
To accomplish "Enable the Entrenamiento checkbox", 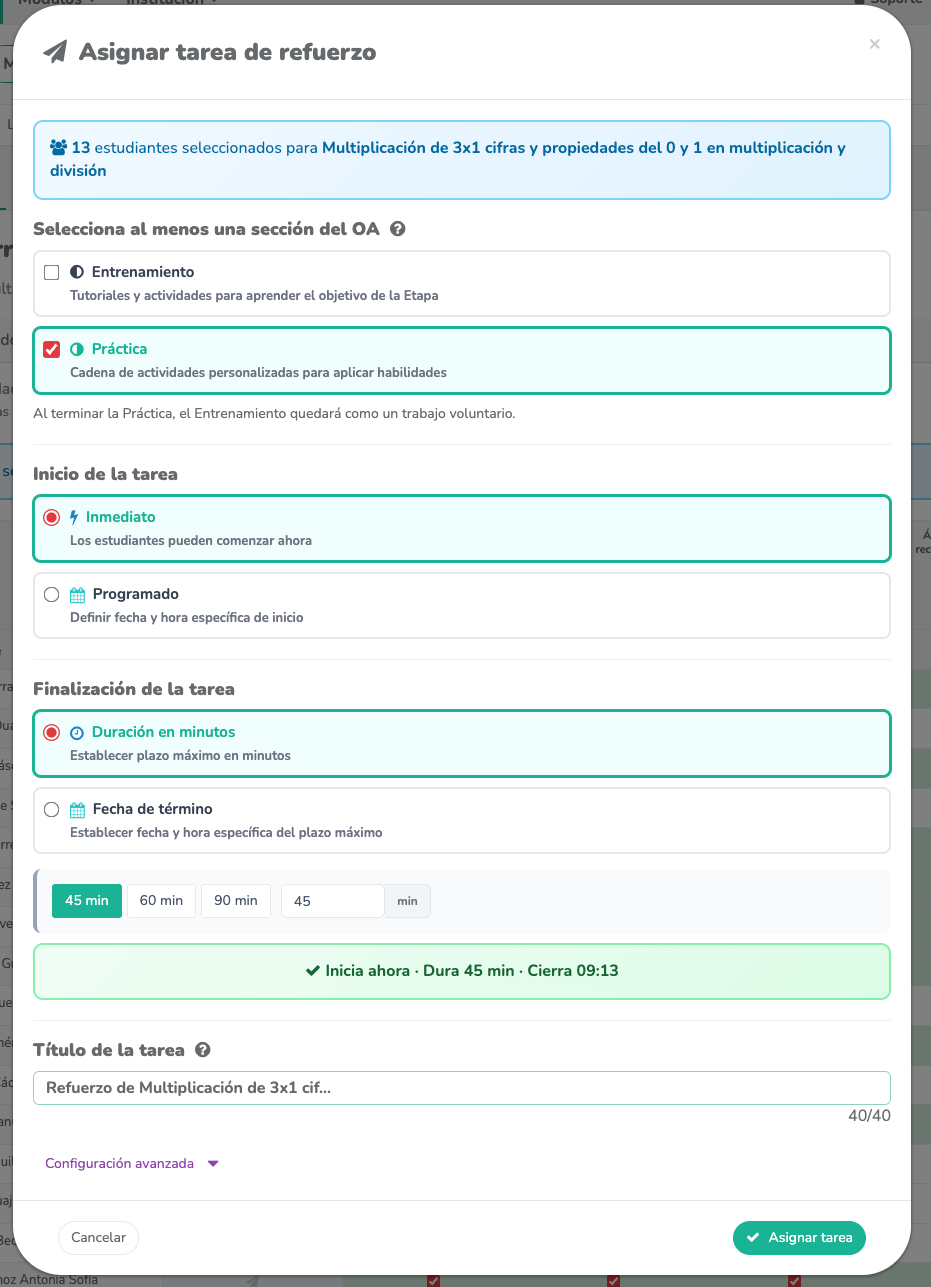I will [x=52, y=272].
